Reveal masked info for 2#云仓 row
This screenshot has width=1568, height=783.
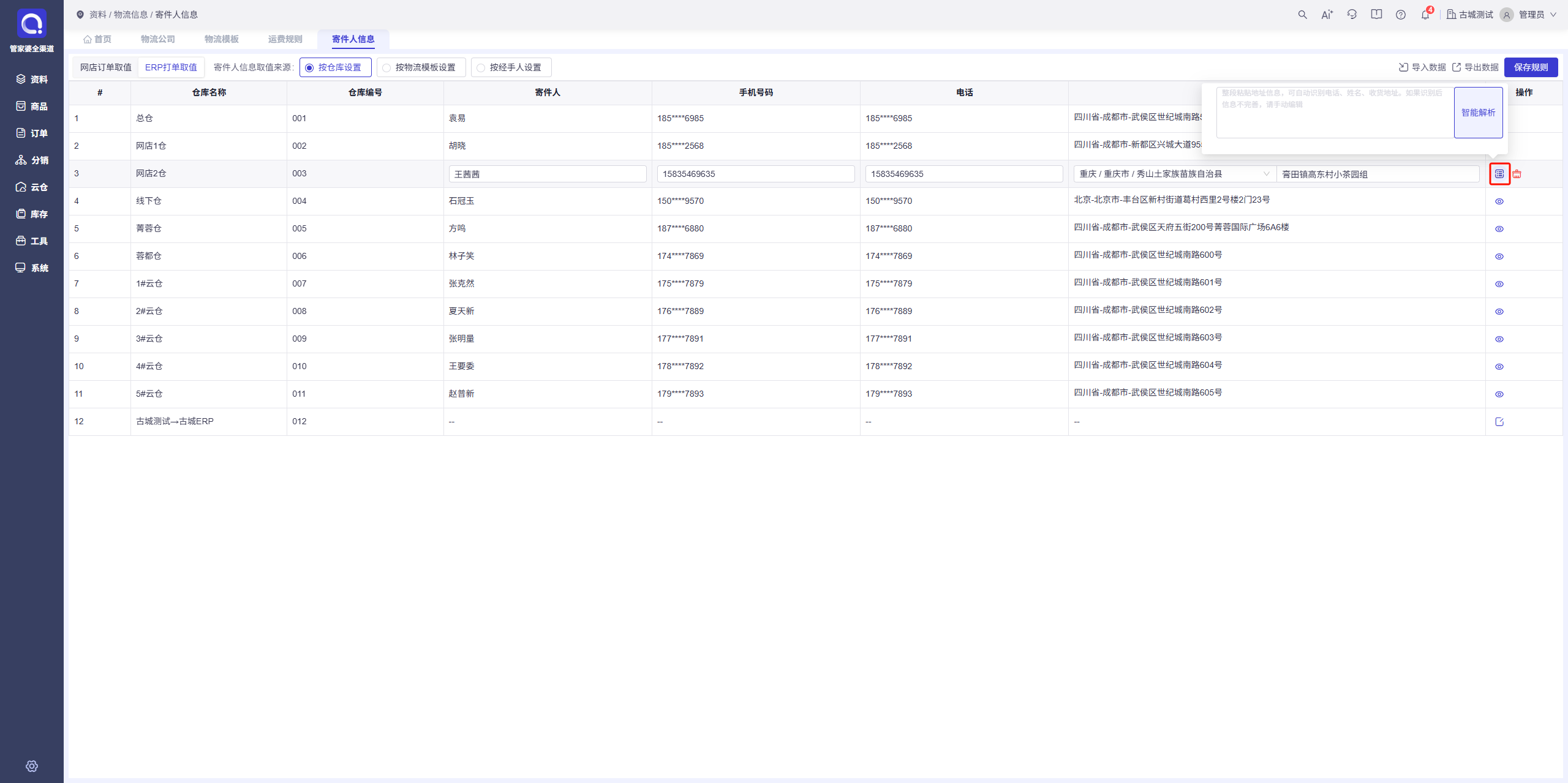pyautogui.click(x=1499, y=312)
